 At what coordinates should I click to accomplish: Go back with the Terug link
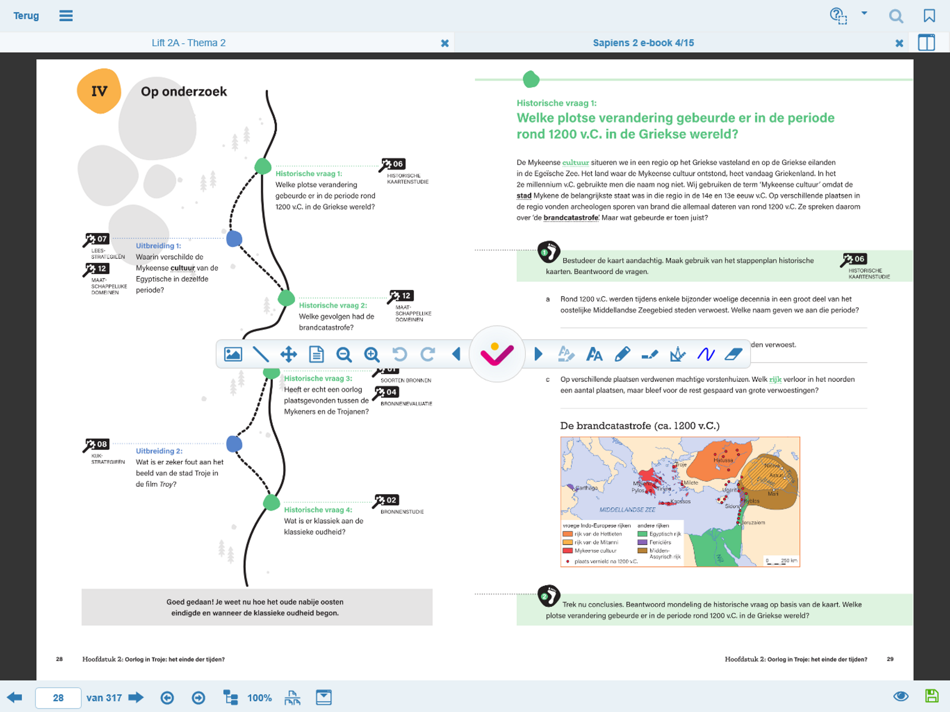coord(26,16)
